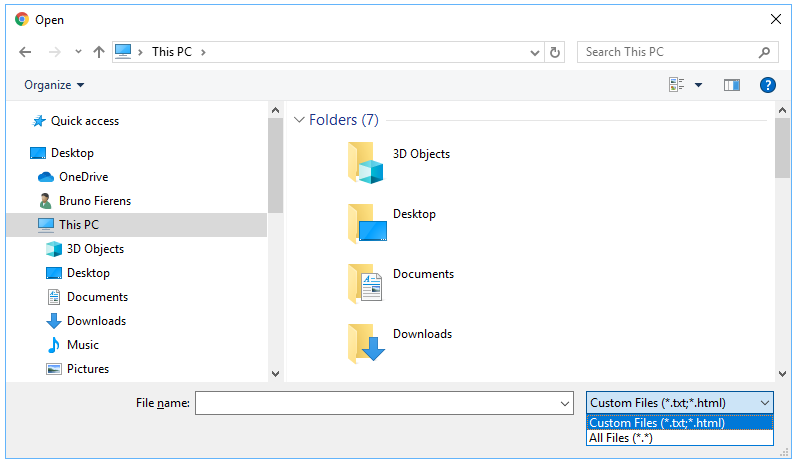
Task: Click the file list scroll up arrow
Action: pyautogui.click(x=782, y=110)
